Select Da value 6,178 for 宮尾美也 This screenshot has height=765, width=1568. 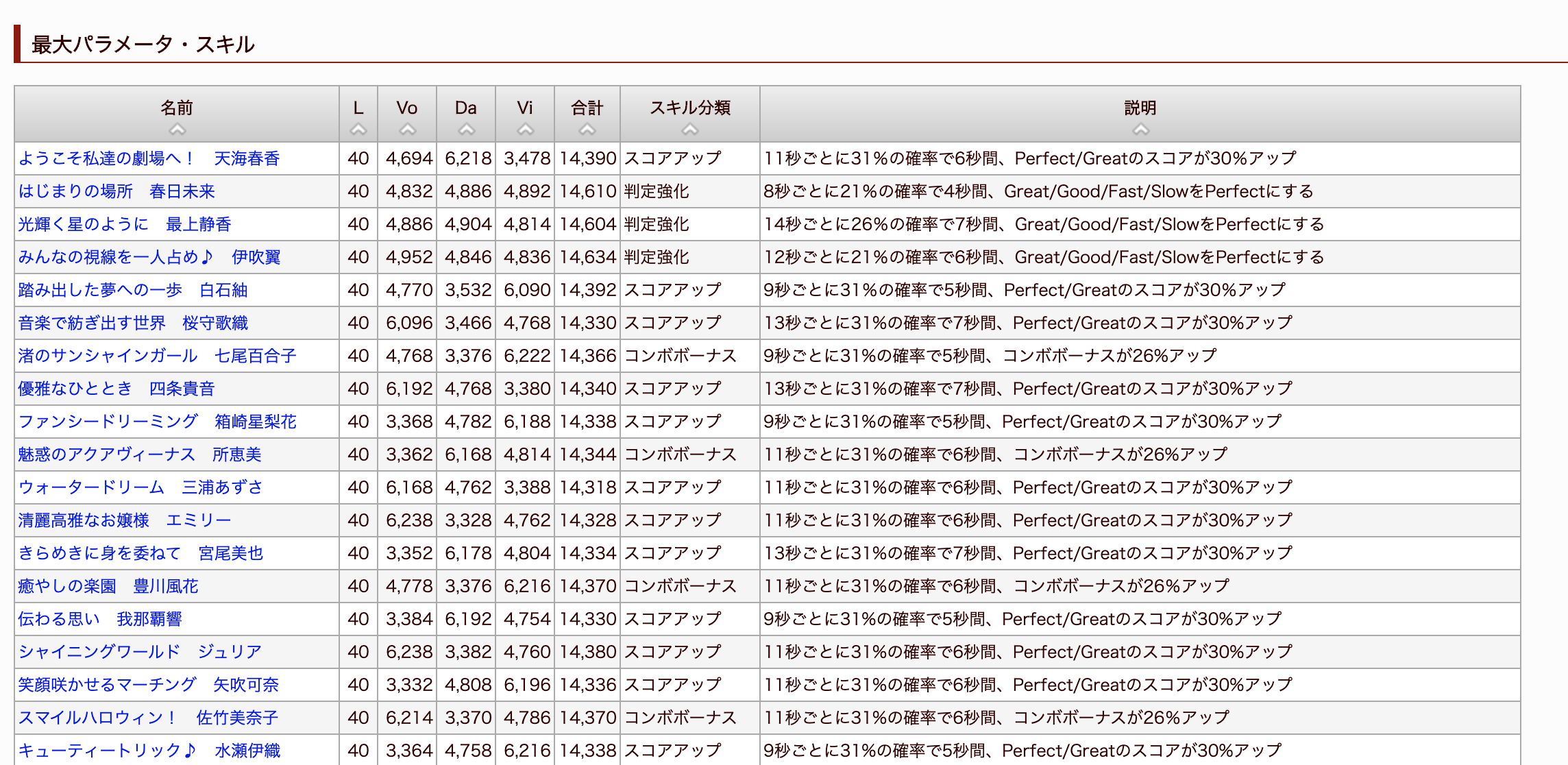point(468,553)
